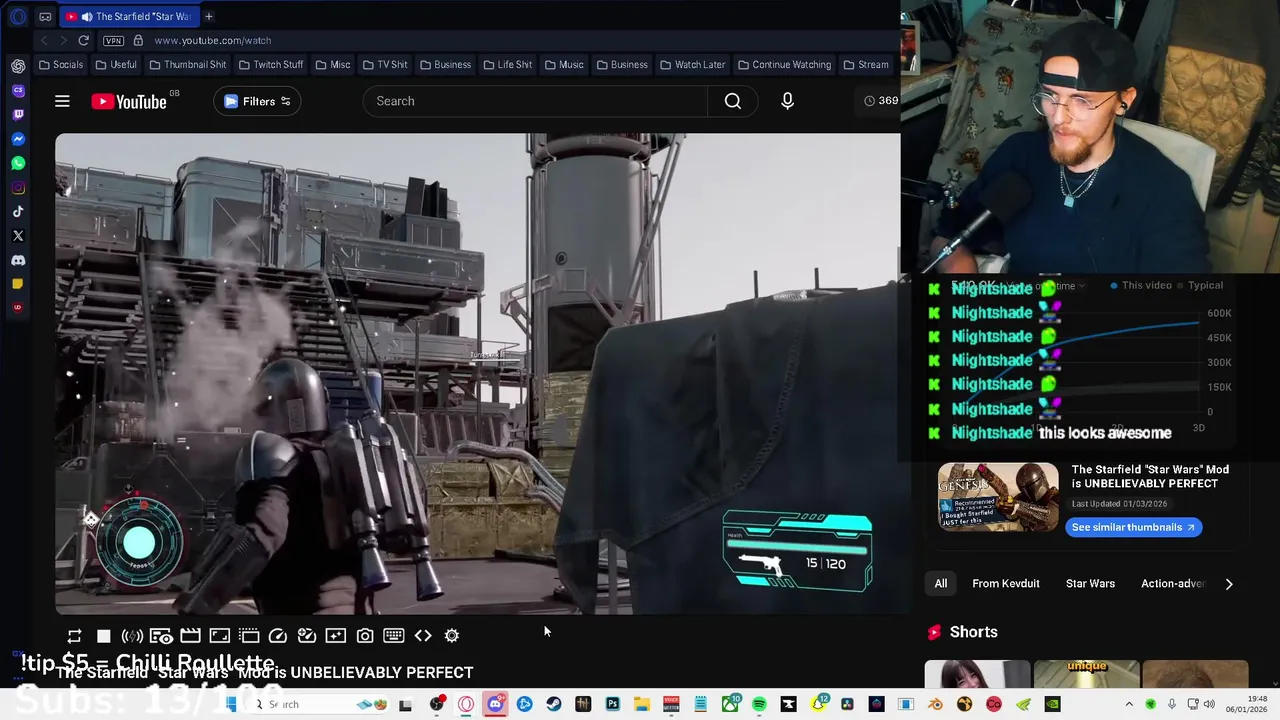This screenshot has width=1280, height=720.
Task: Open WhatsApp in the Opera sidebar
Action: click(x=18, y=163)
